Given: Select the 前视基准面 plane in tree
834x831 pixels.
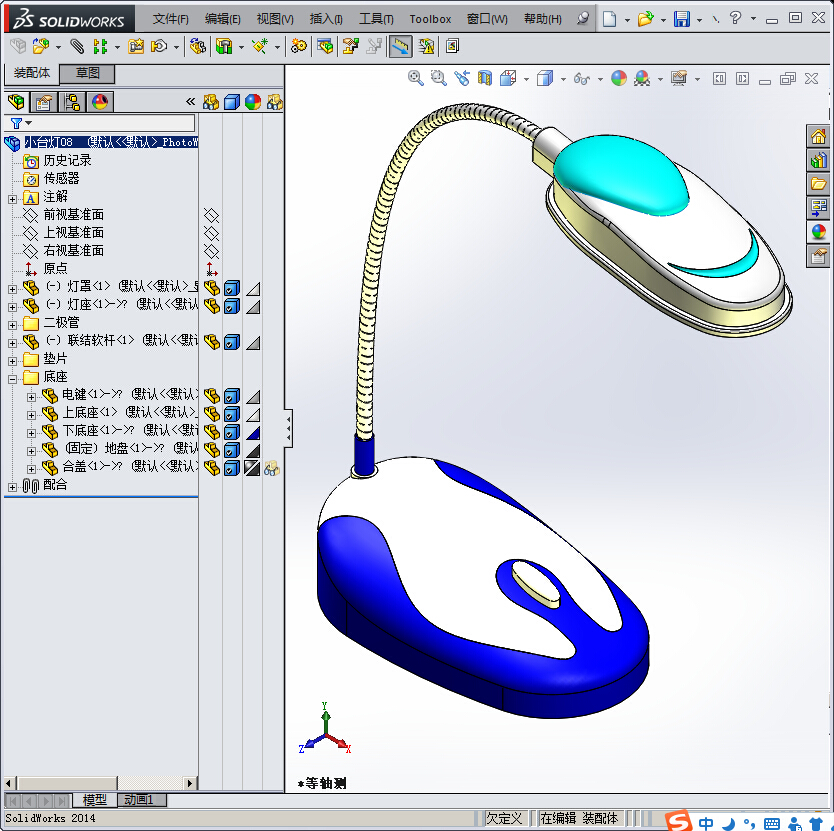Looking at the screenshot, I should tap(73, 214).
